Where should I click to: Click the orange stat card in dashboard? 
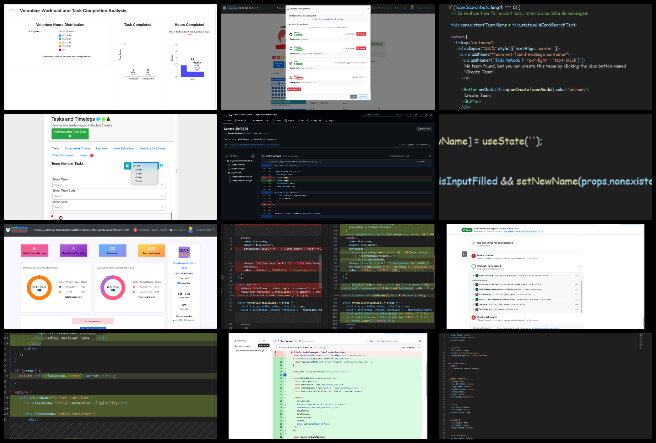pyautogui.click(x=151, y=250)
